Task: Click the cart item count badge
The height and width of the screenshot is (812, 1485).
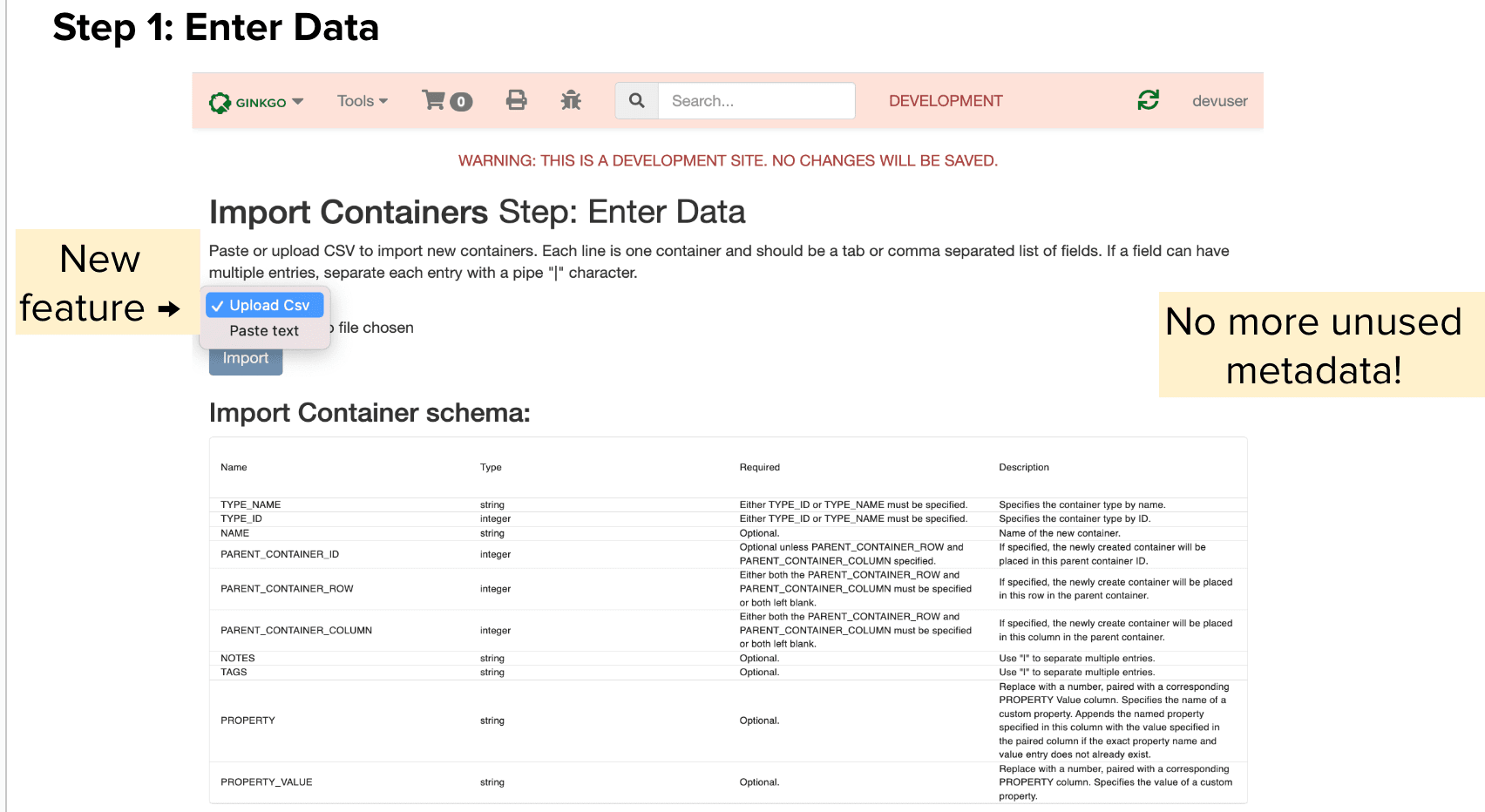Action: coord(461,102)
